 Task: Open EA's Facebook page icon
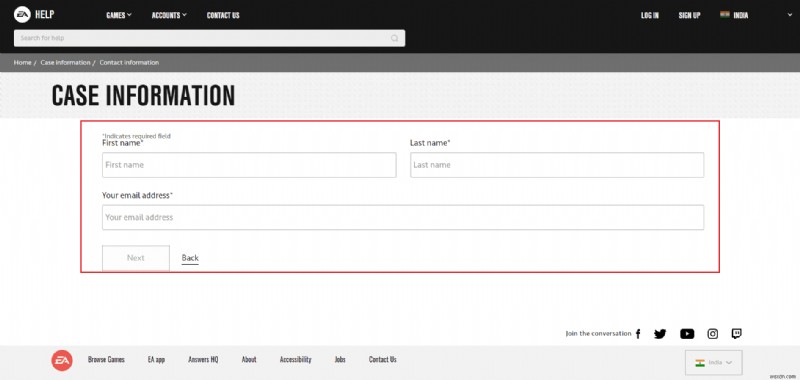point(638,334)
